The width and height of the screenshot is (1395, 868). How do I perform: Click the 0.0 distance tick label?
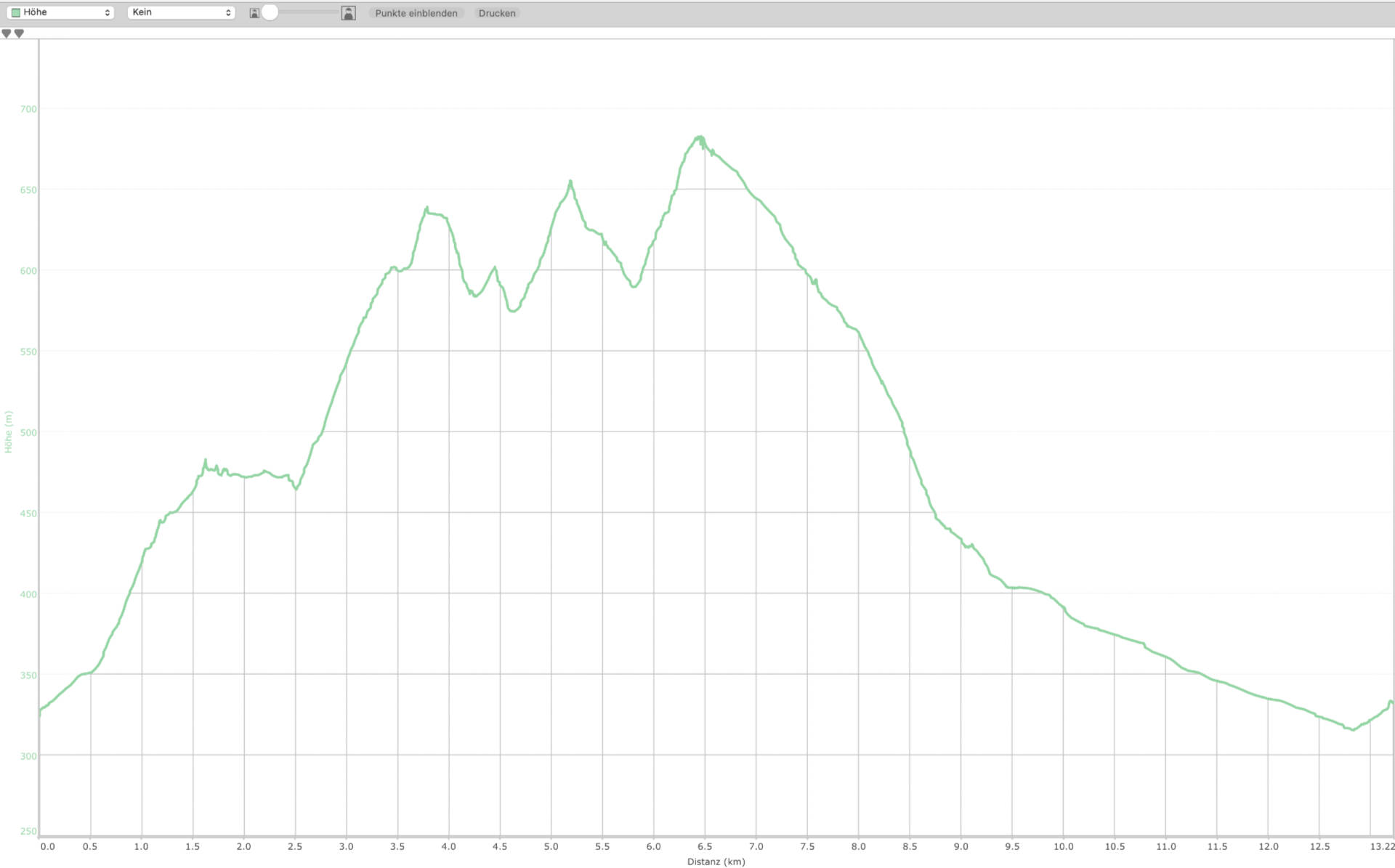47,846
